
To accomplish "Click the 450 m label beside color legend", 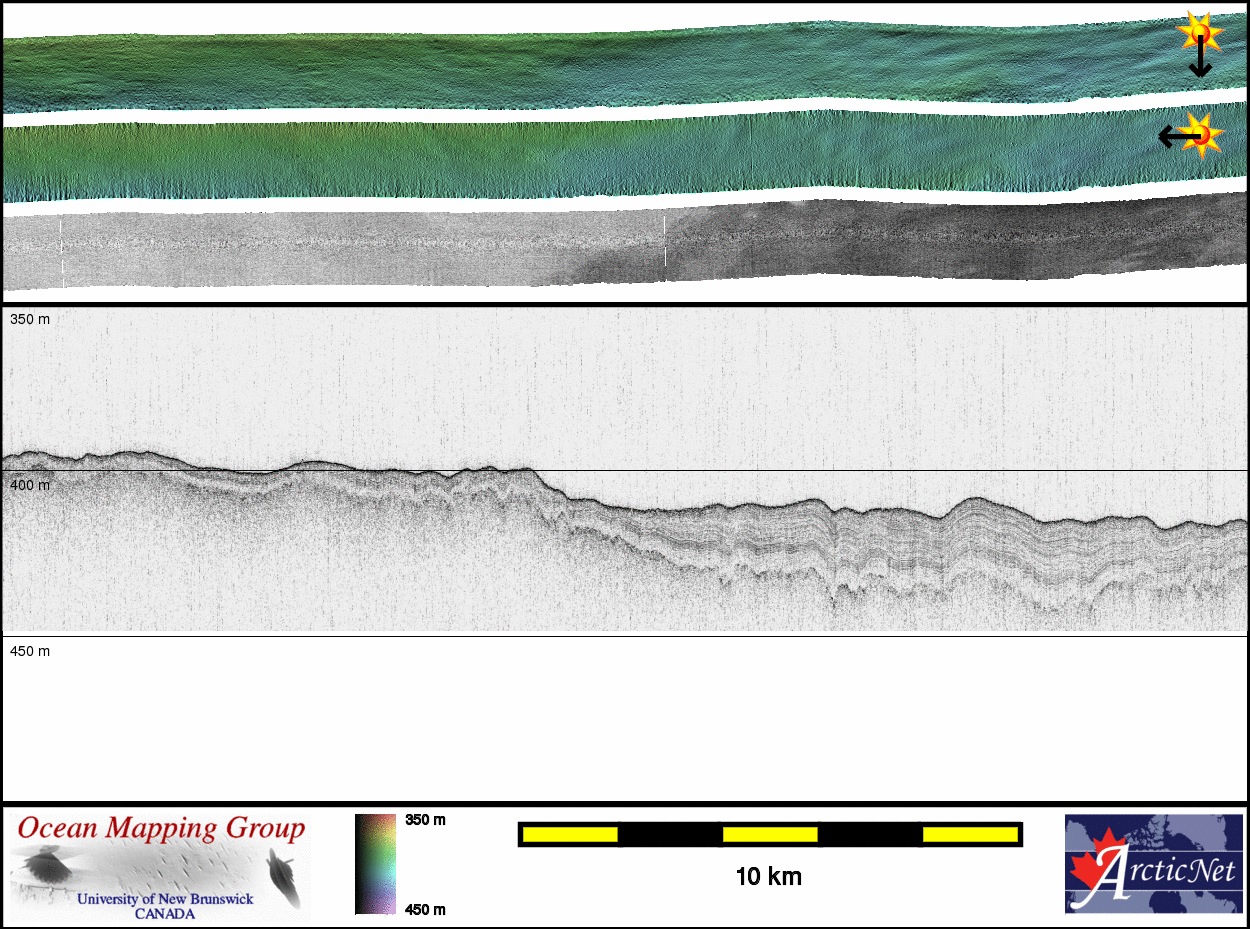I will click(x=424, y=909).
